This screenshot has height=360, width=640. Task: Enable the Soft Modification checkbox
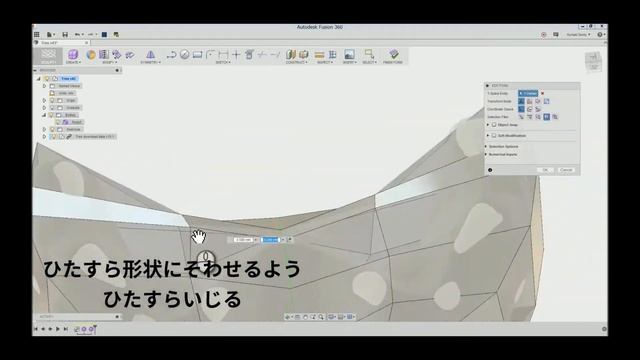point(494,136)
